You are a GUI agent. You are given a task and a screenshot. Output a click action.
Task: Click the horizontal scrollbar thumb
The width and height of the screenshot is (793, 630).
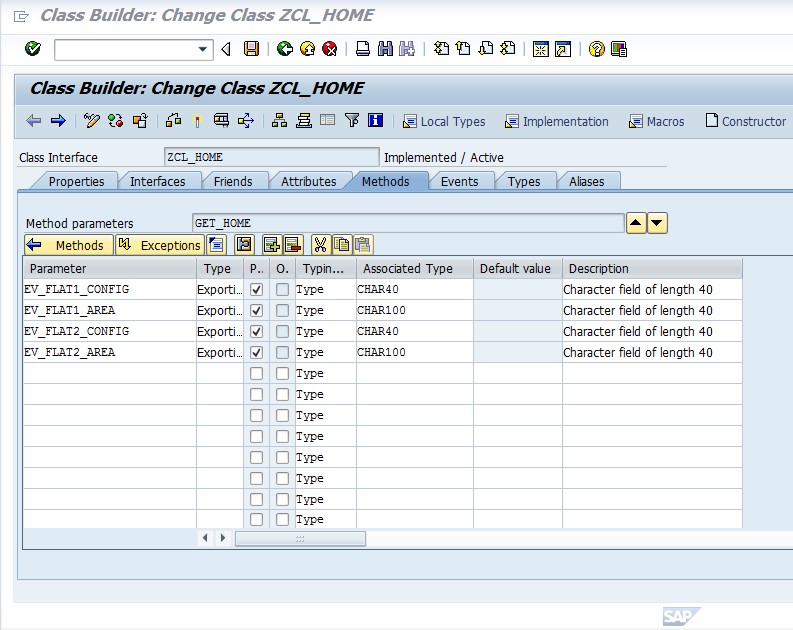[x=300, y=538]
